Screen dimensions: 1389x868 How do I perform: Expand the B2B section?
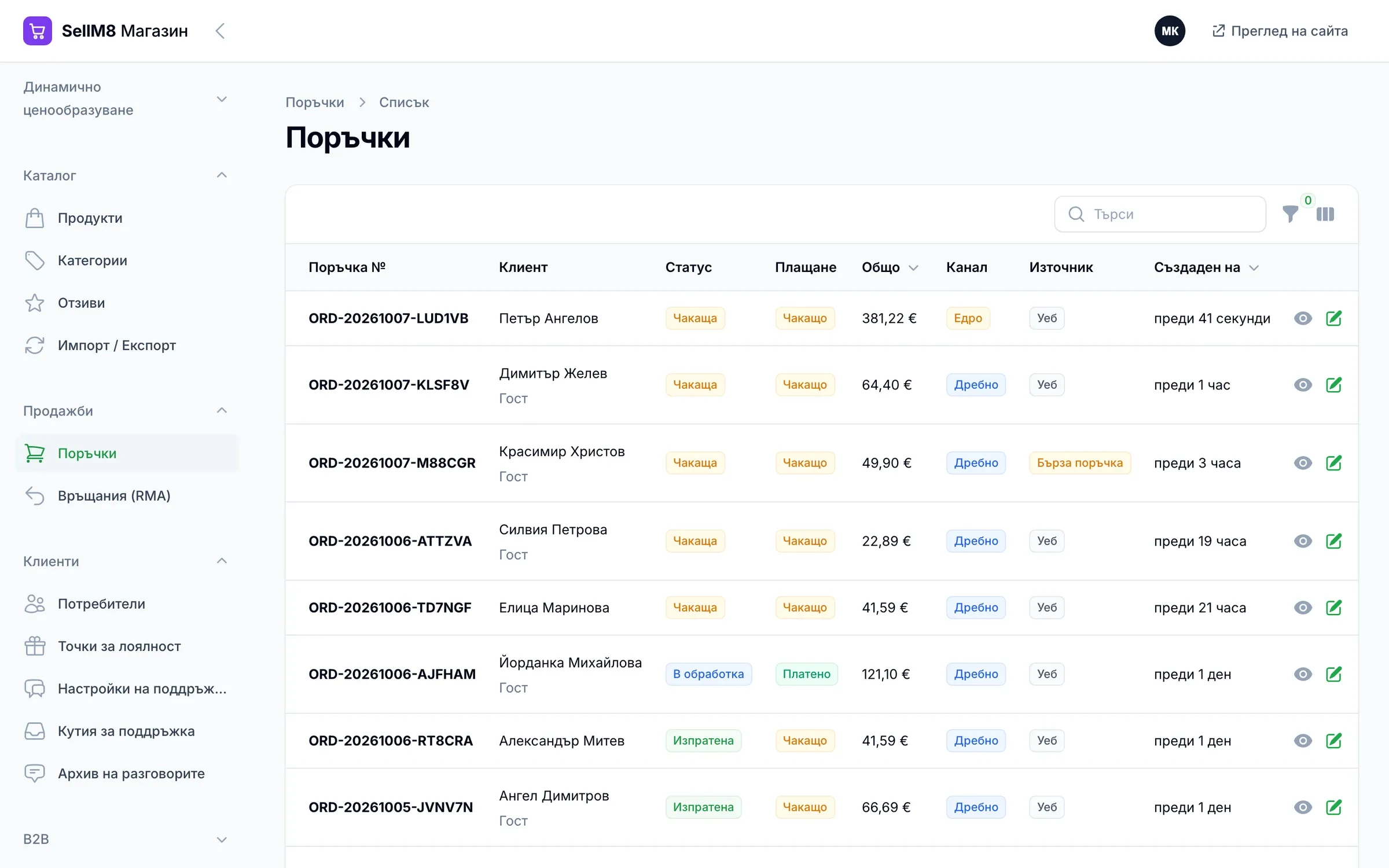(222, 839)
